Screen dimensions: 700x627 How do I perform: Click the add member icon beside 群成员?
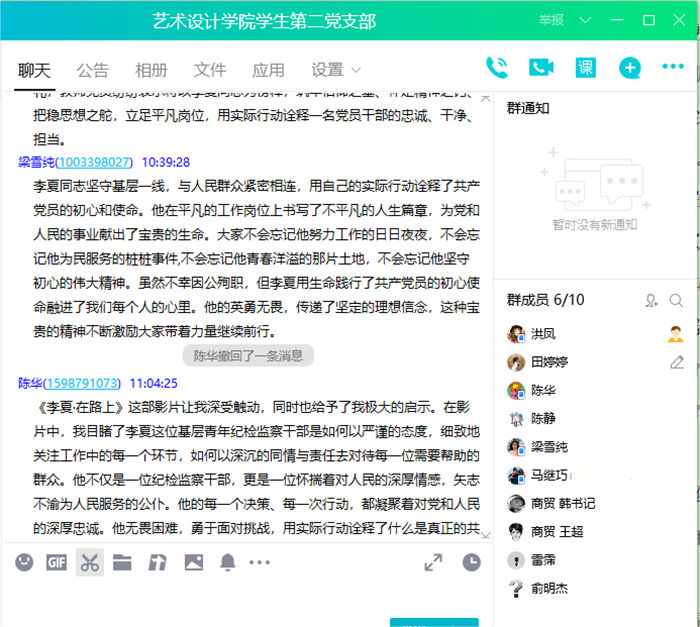coord(651,301)
